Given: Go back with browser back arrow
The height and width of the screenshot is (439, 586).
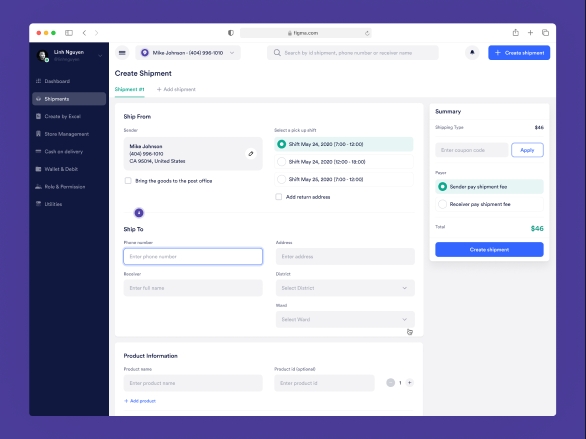Looking at the screenshot, I should click(x=84, y=33).
